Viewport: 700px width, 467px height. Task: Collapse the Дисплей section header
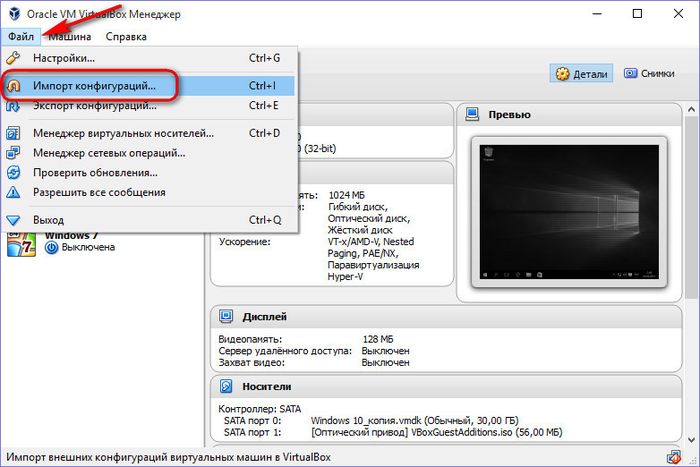pos(266,317)
